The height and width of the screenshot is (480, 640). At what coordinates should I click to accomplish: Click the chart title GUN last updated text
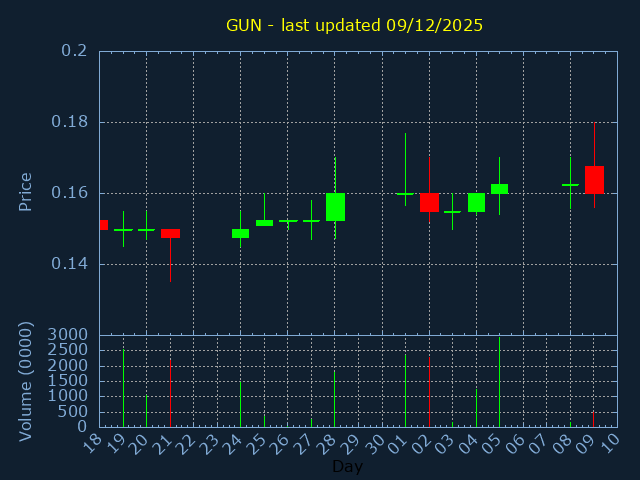(354, 25)
